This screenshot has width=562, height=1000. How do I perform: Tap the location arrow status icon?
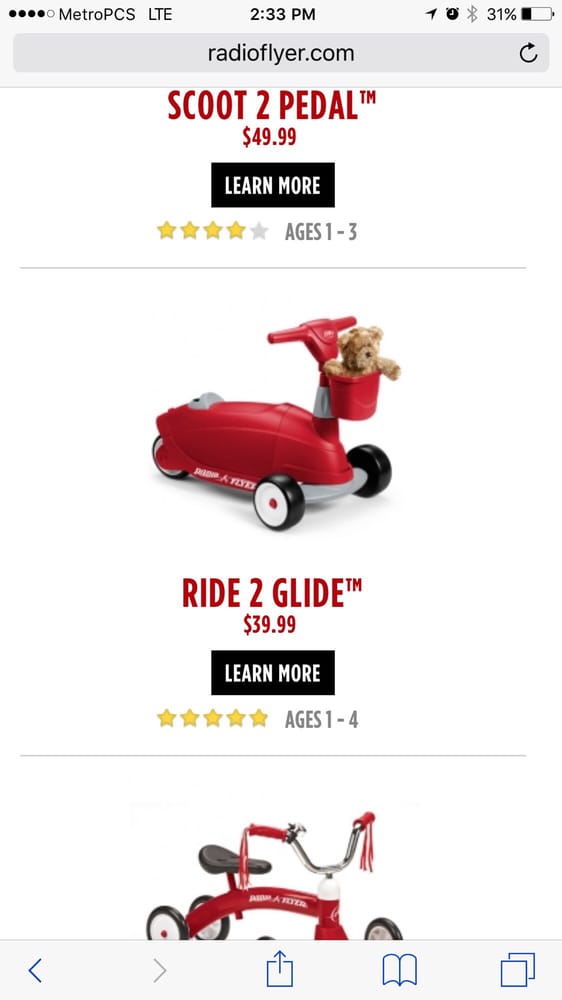point(432,14)
